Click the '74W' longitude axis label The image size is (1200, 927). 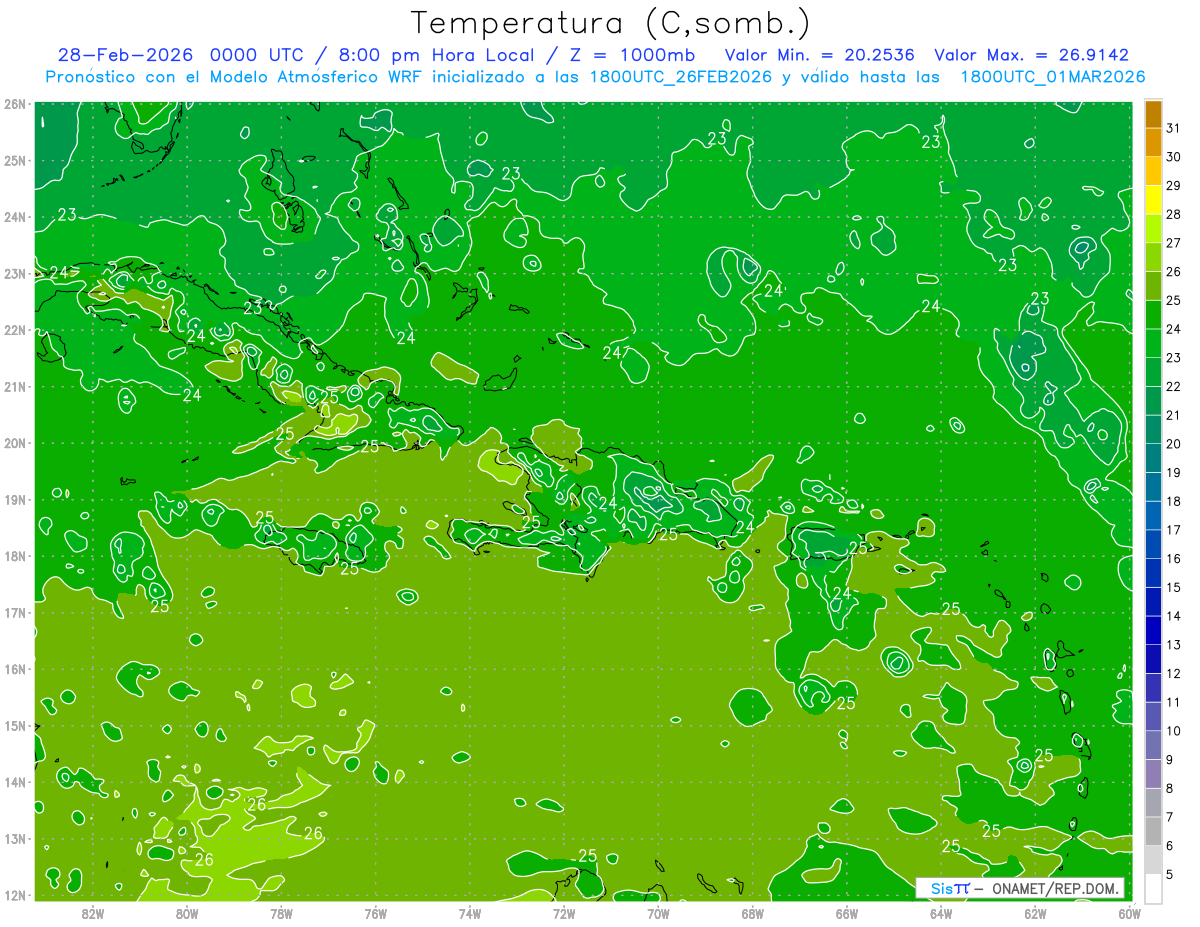pyautogui.click(x=470, y=913)
